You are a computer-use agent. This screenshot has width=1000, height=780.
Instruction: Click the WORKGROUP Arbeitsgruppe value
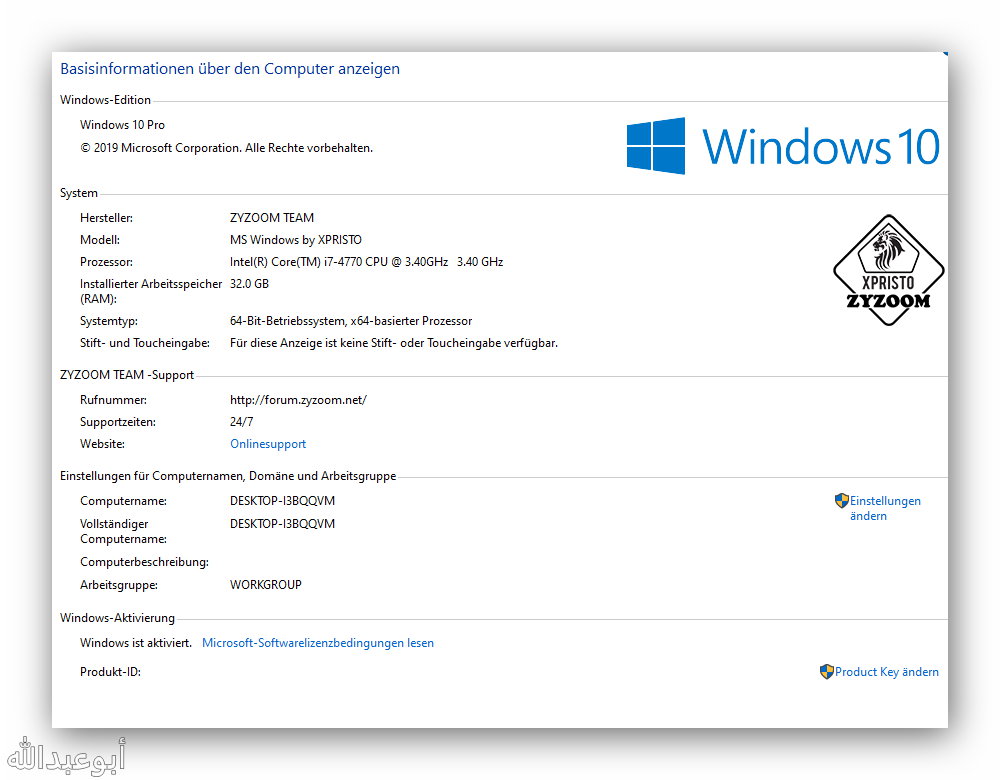click(265, 585)
